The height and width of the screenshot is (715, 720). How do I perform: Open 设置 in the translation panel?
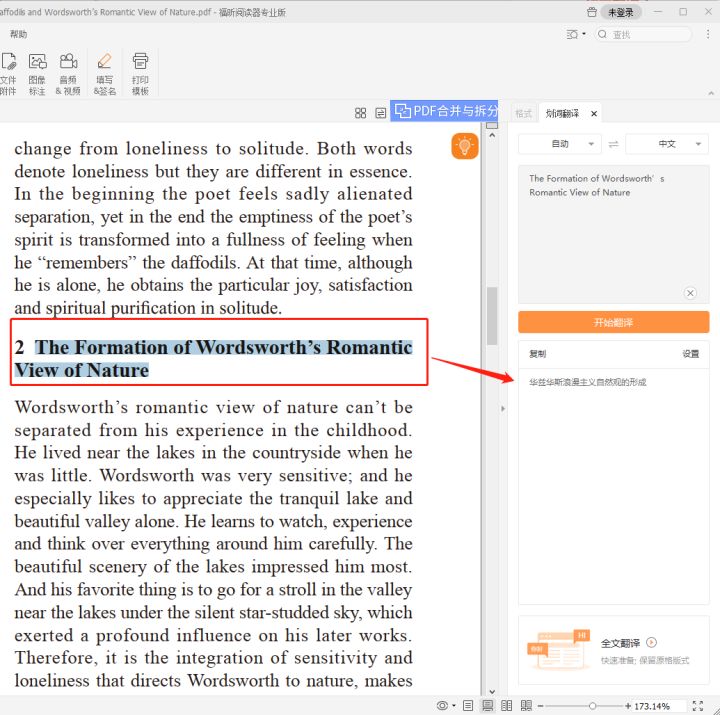click(691, 354)
